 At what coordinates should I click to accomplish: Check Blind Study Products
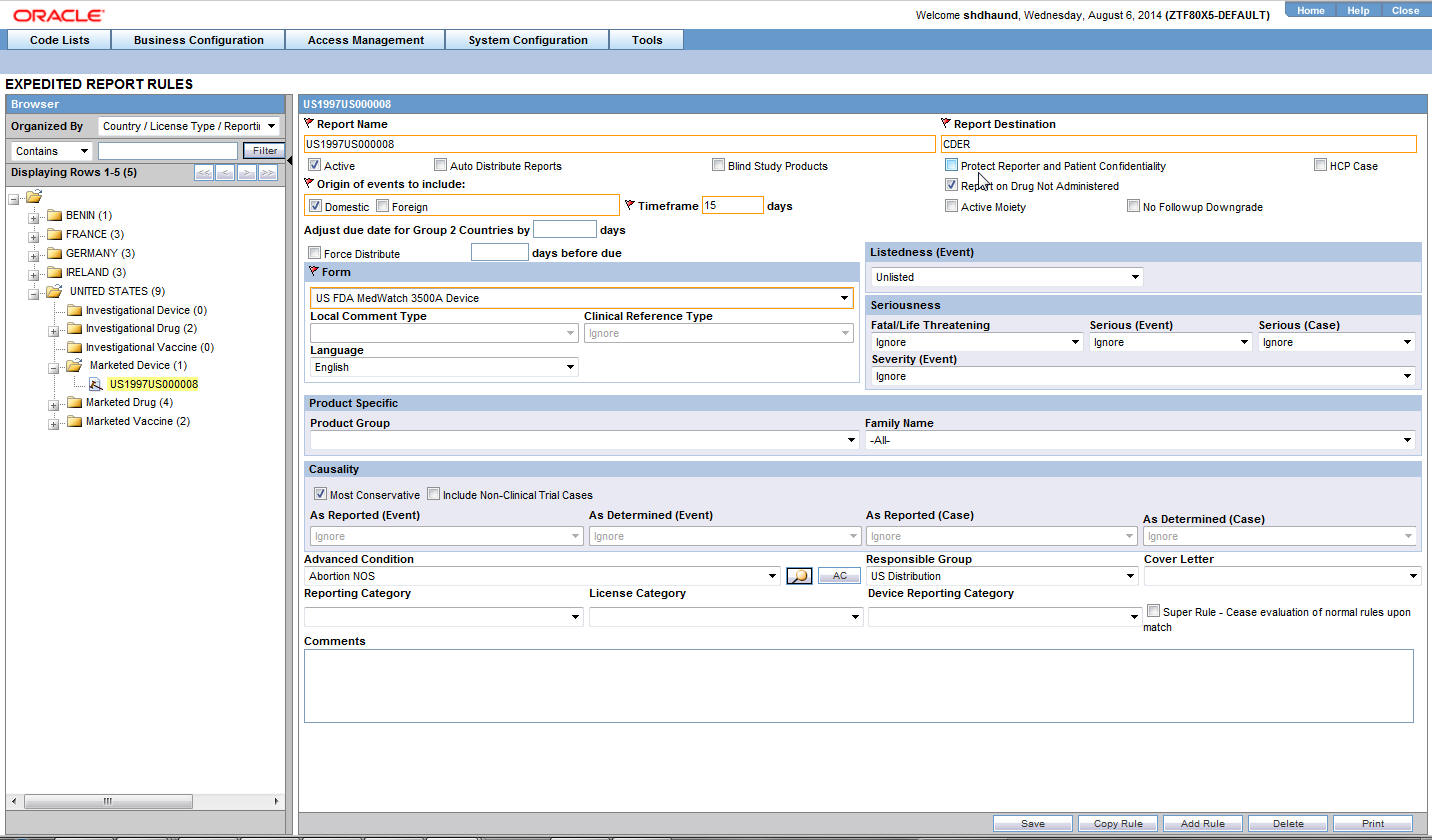718,165
